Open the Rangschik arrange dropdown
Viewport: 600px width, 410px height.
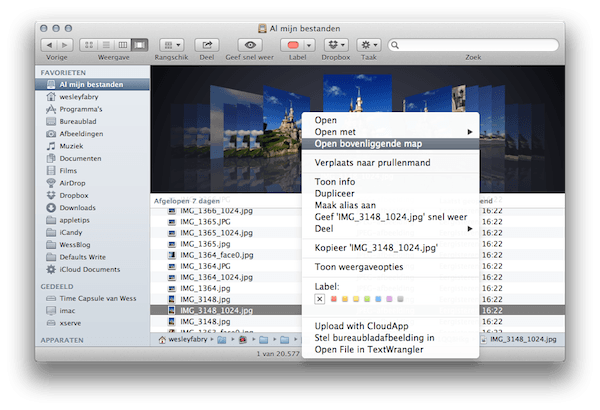tap(172, 45)
